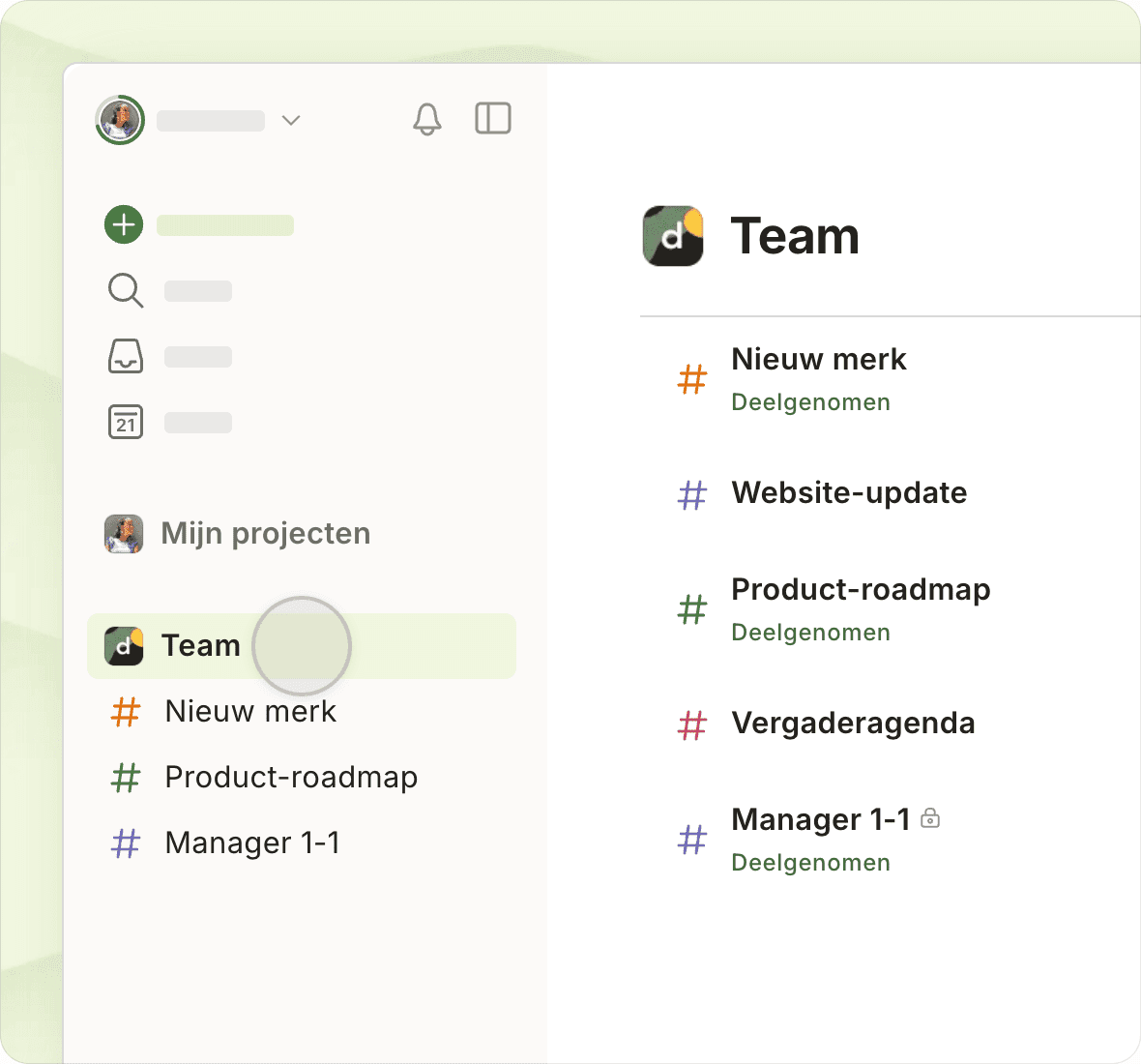This screenshot has width=1141, height=1064.
Task: Select Team workspace in sidebar
Action: pos(200,645)
